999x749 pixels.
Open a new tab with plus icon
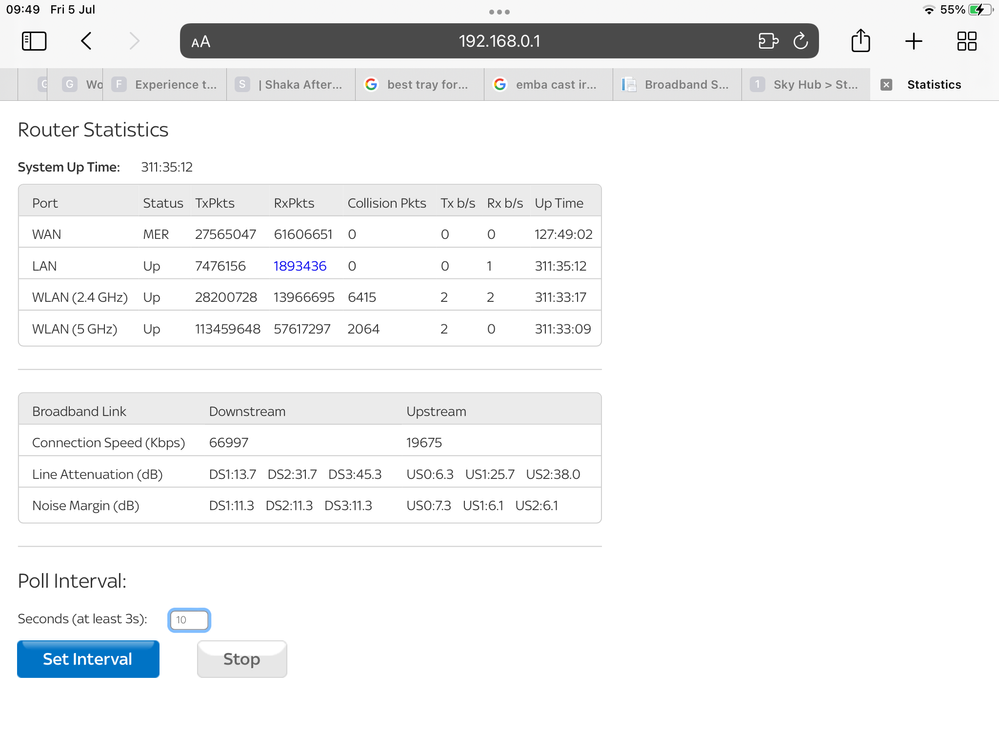(914, 41)
